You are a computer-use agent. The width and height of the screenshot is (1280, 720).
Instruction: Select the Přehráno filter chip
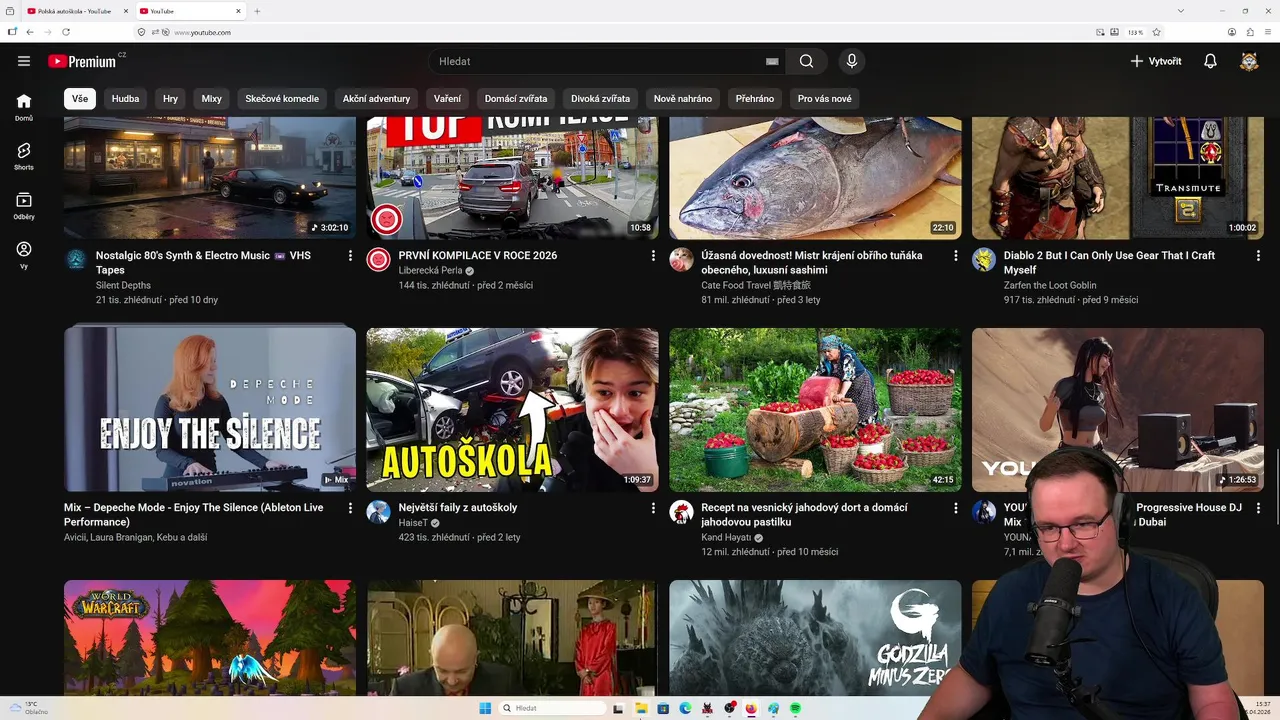755,99
